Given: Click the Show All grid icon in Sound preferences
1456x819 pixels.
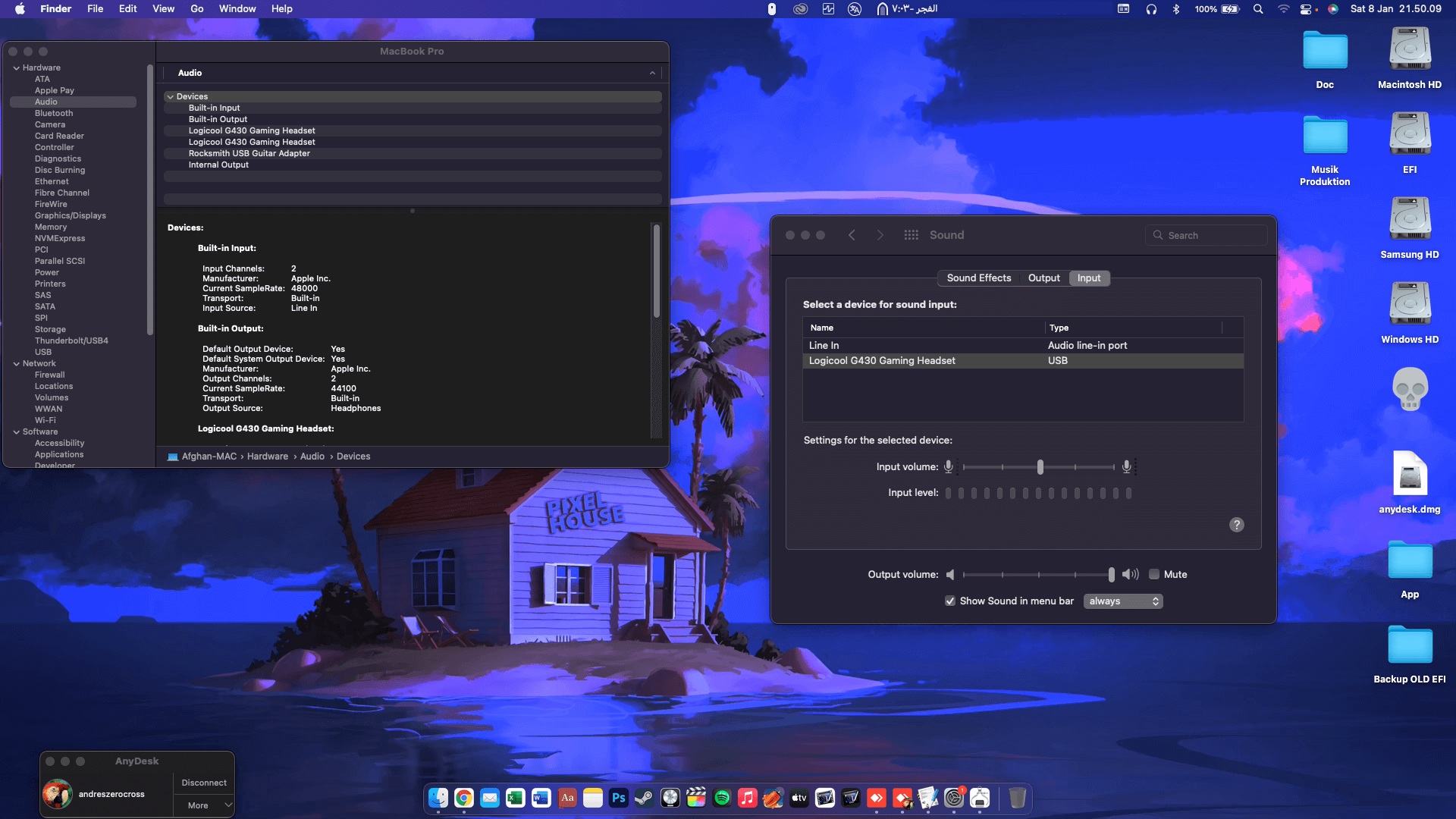Looking at the screenshot, I should point(911,235).
